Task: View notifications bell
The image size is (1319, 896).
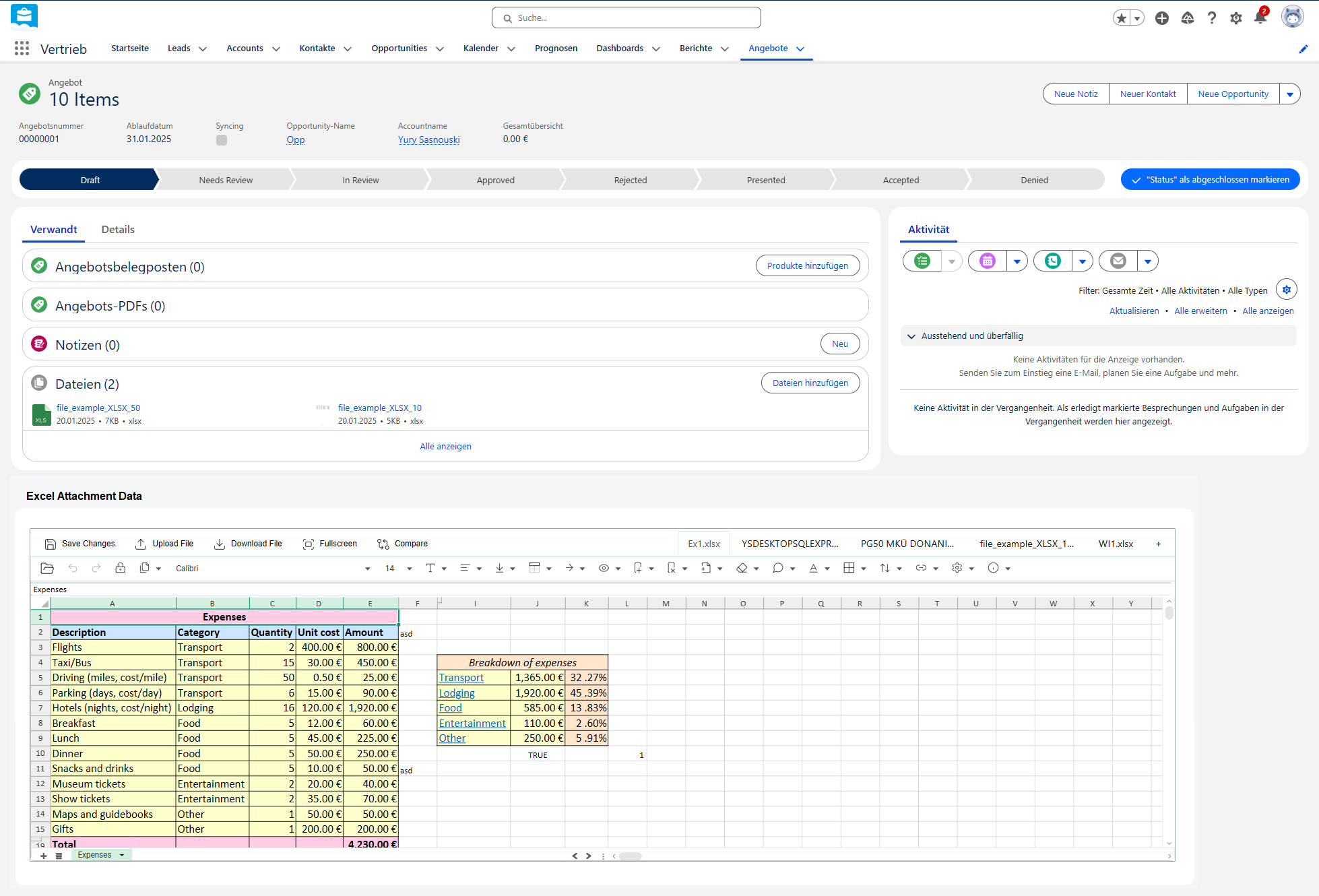Action: (1260, 18)
